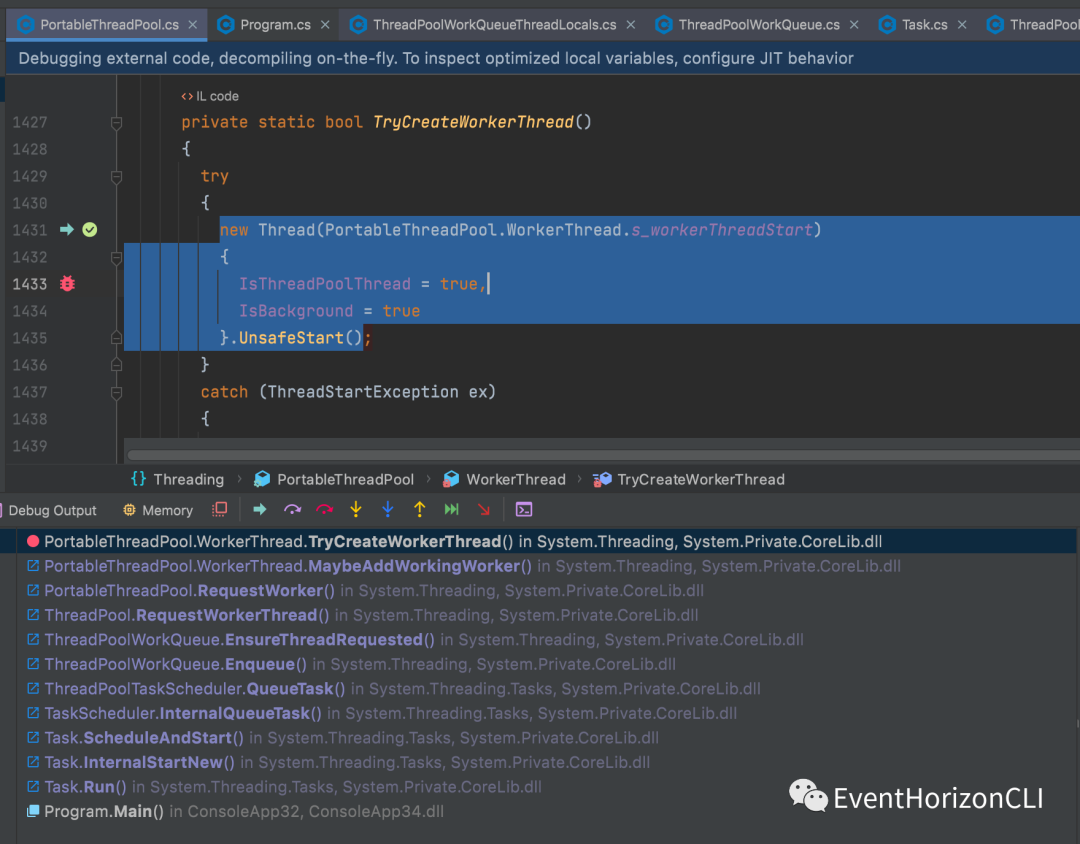Select the TryCreateWorkerThread() stack frame

click(x=537, y=542)
